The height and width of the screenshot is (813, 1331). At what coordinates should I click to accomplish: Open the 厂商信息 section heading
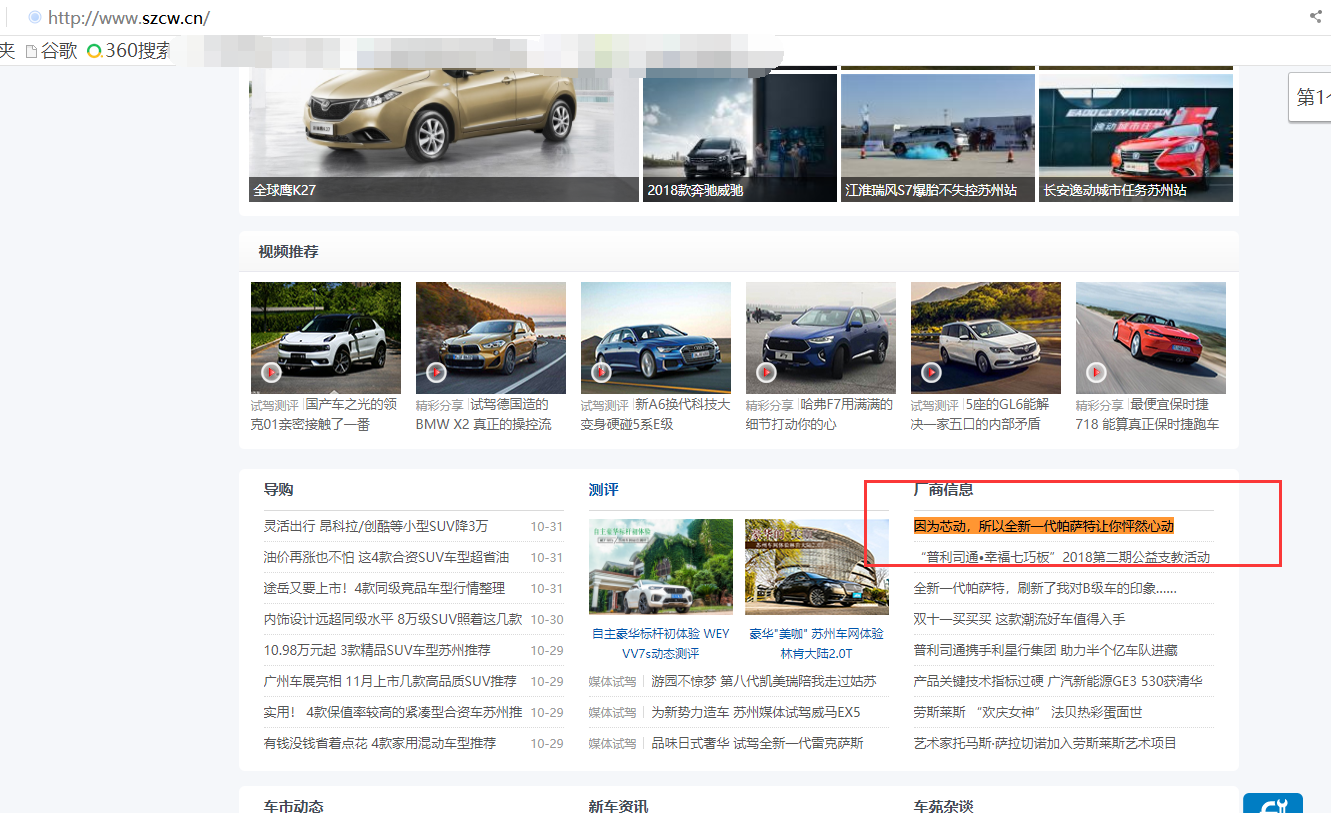click(944, 489)
